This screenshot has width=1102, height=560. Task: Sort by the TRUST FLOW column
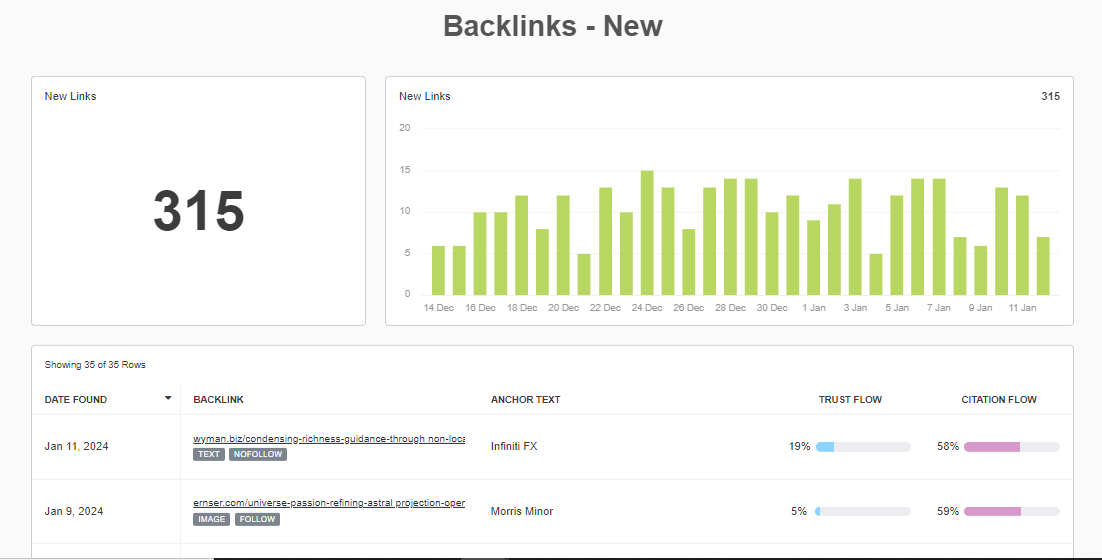(x=849, y=400)
